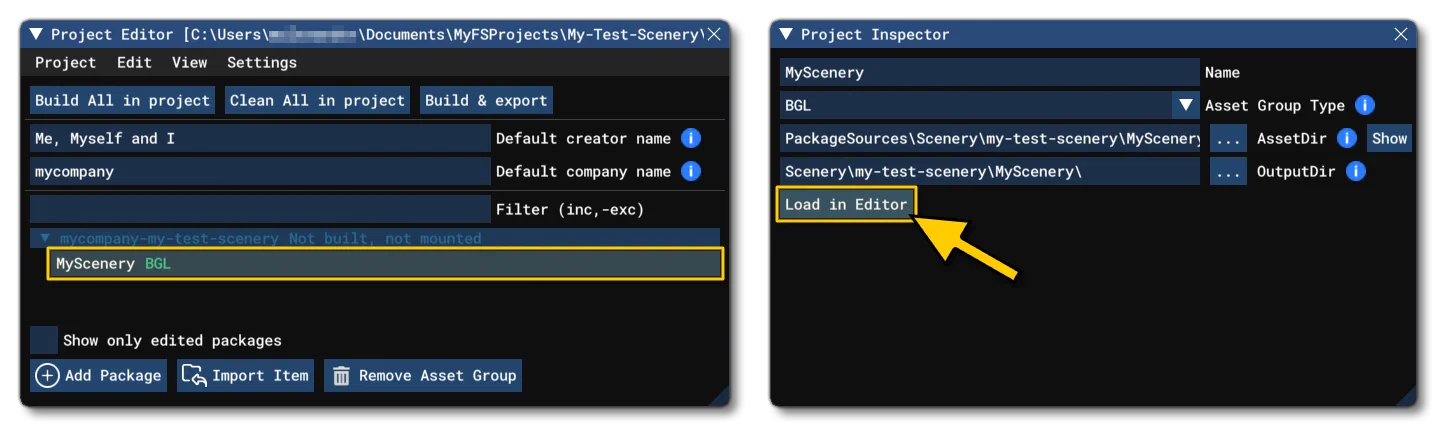This screenshot has width=1437, height=427.
Task: Open info icon for Default company name
Action: (x=690, y=171)
